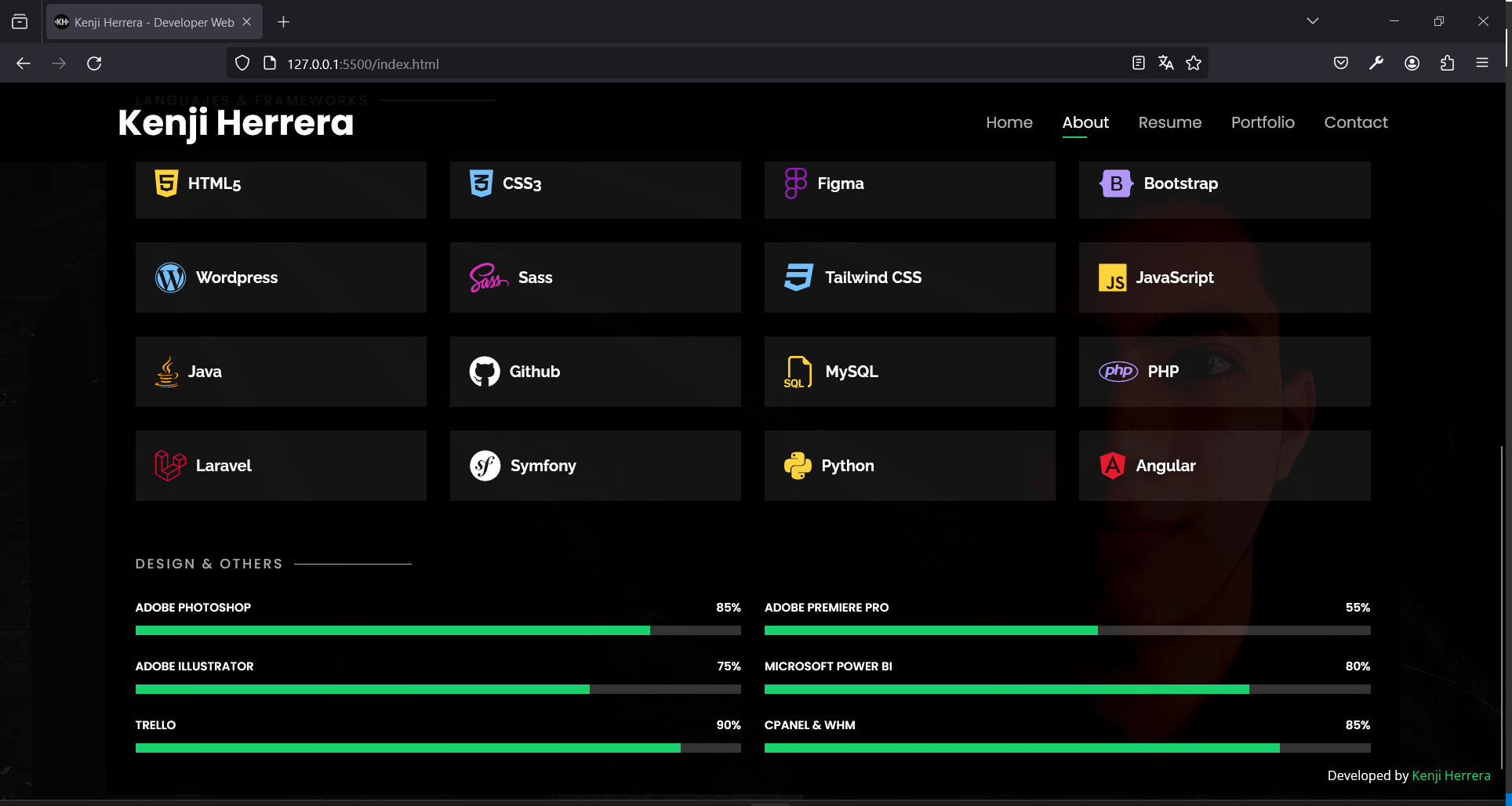Open a new browser tab
This screenshot has width=1512, height=806.
tap(284, 22)
